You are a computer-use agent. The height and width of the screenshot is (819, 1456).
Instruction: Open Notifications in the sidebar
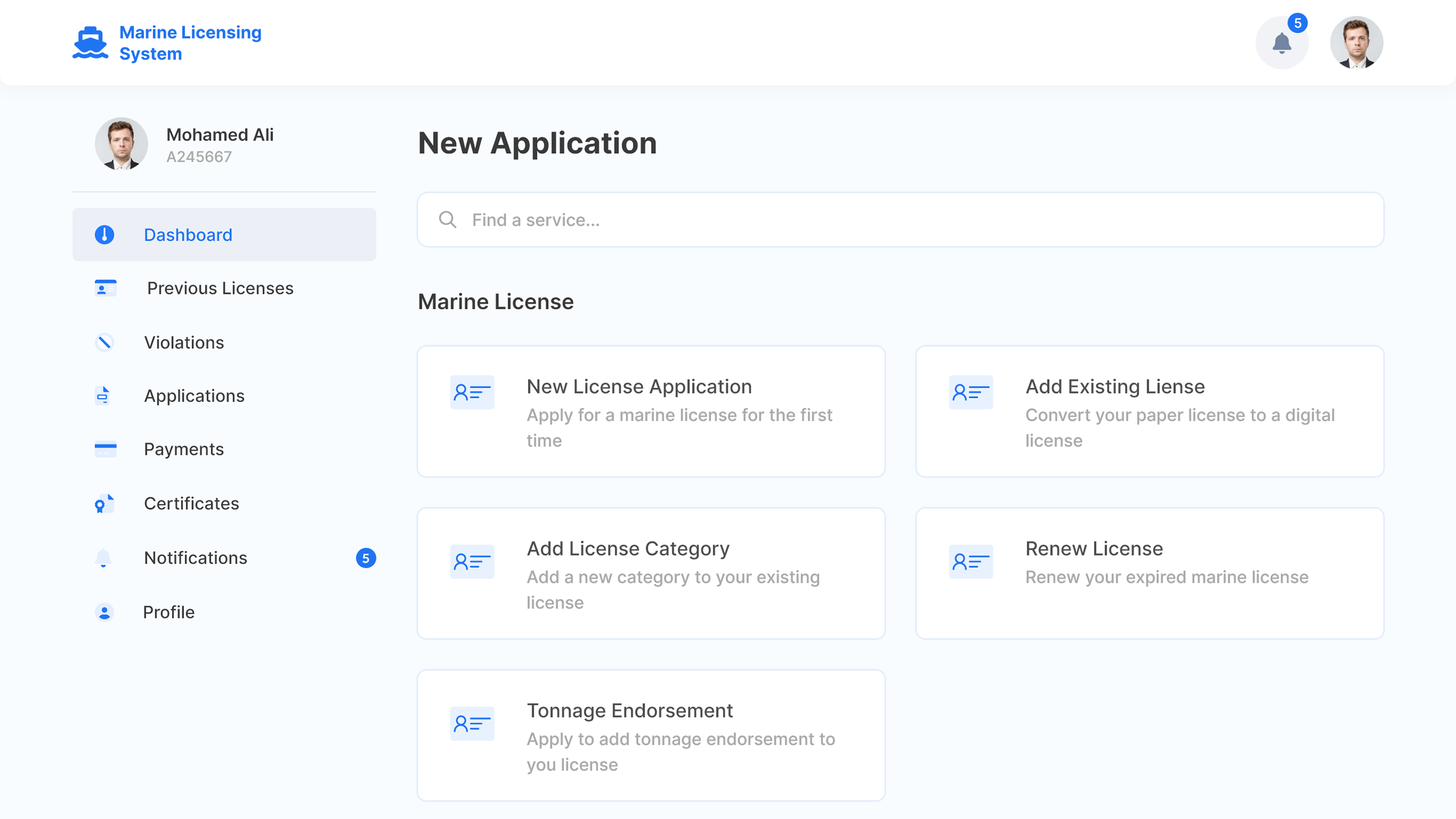click(196, 558)
